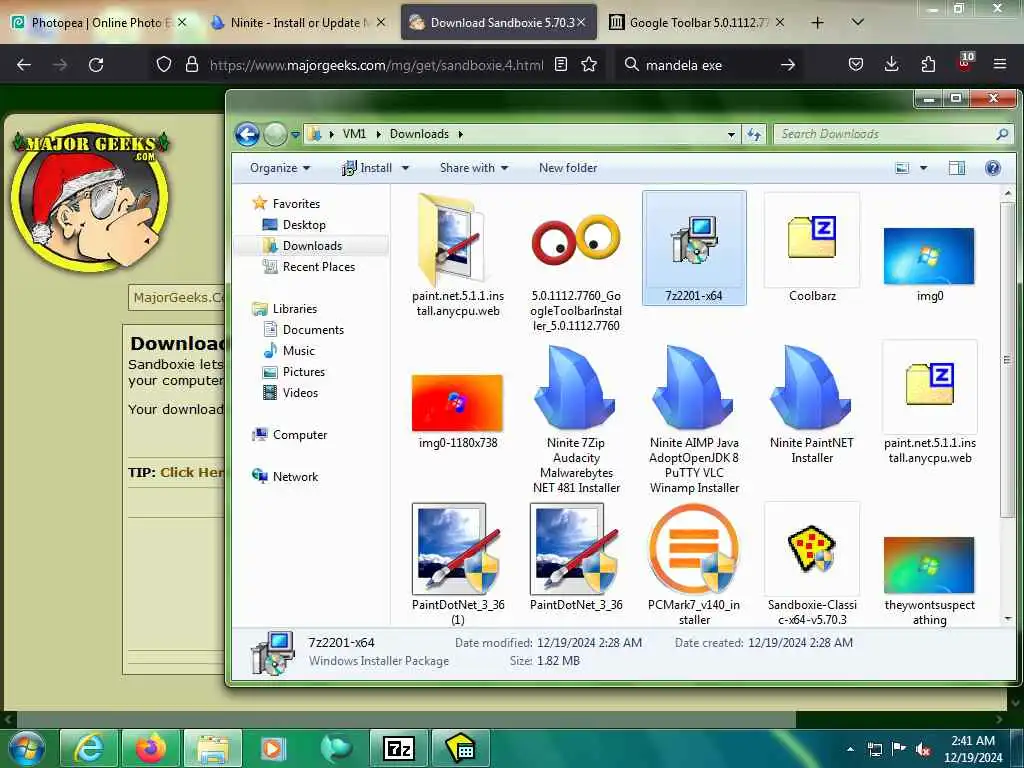Open Firefox Downloads panel
1024x768 pixels.
891,65
